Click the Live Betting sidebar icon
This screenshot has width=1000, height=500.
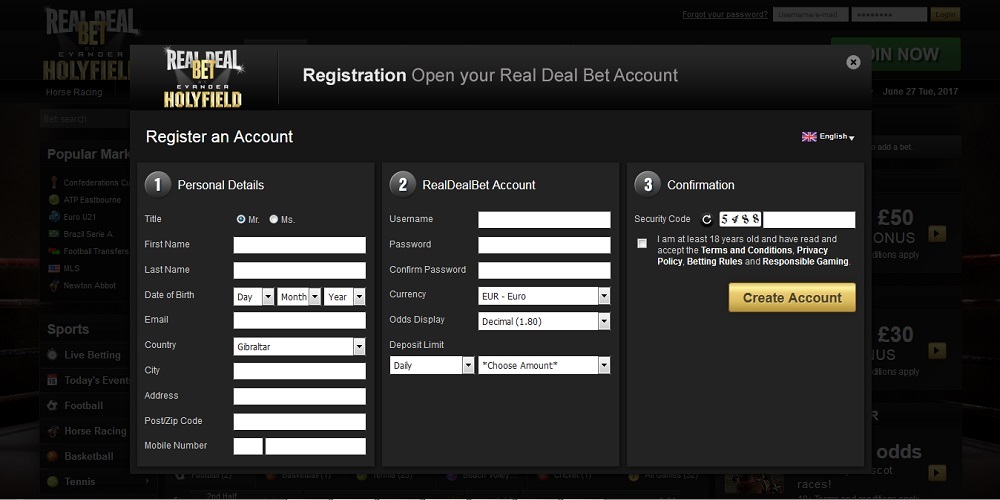pos(52,355)
